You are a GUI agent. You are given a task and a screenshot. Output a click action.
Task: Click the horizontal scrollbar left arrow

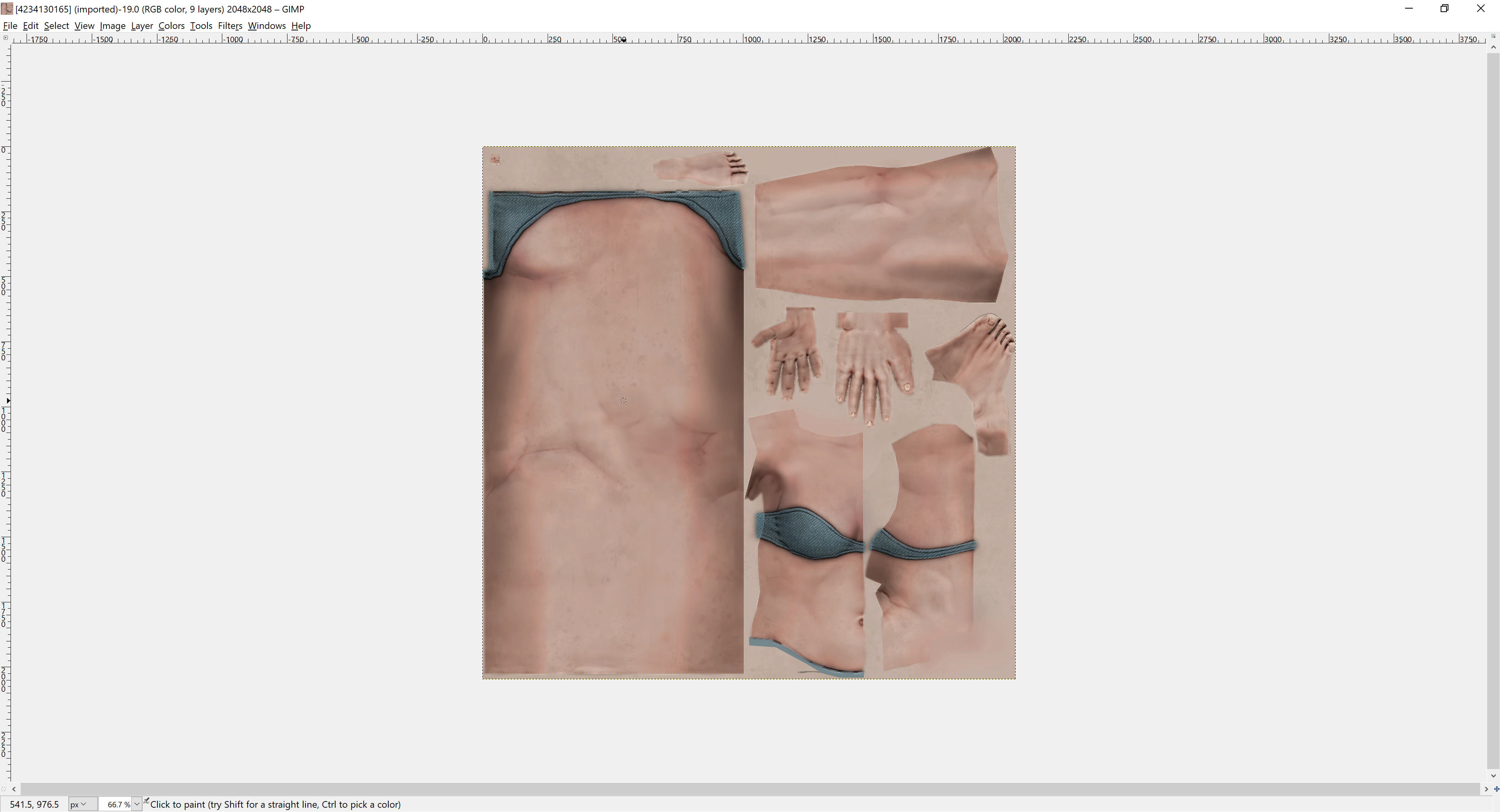pyautogui.click(x=14, y=789)
